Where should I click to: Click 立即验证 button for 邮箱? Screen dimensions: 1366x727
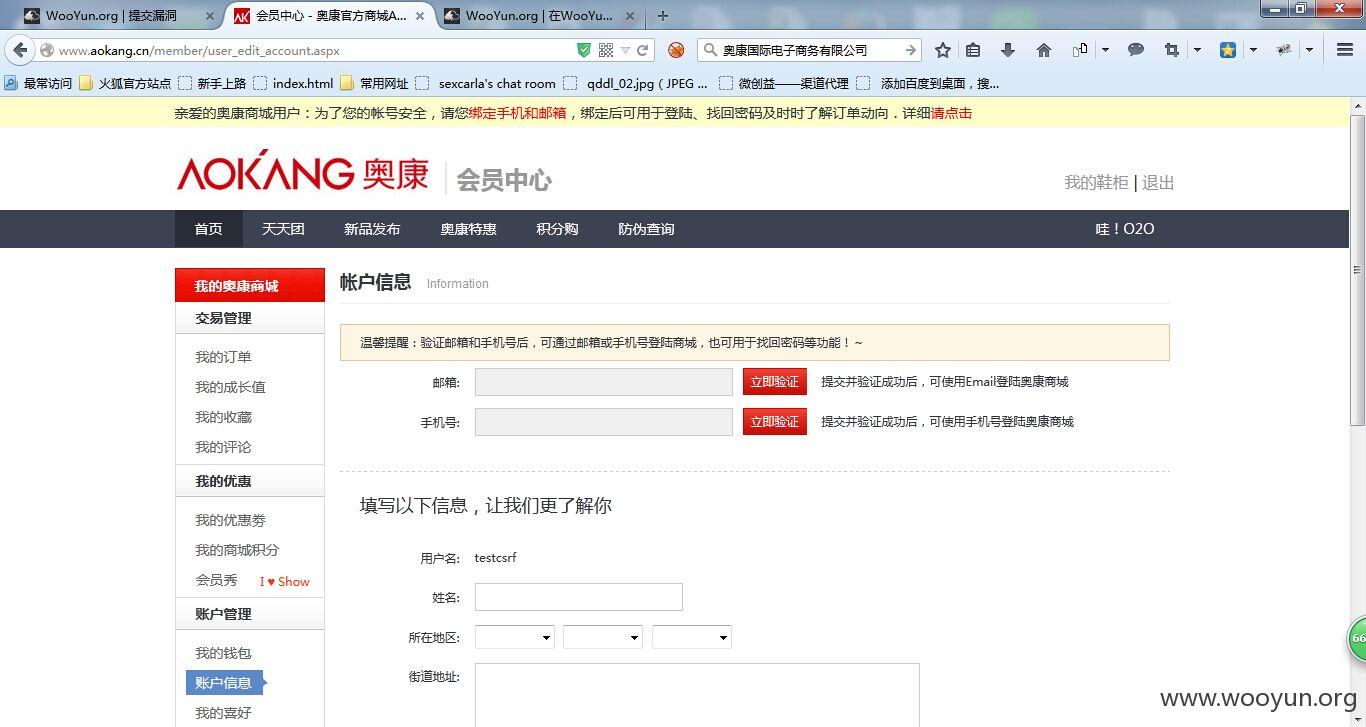[x=774, y=382]
